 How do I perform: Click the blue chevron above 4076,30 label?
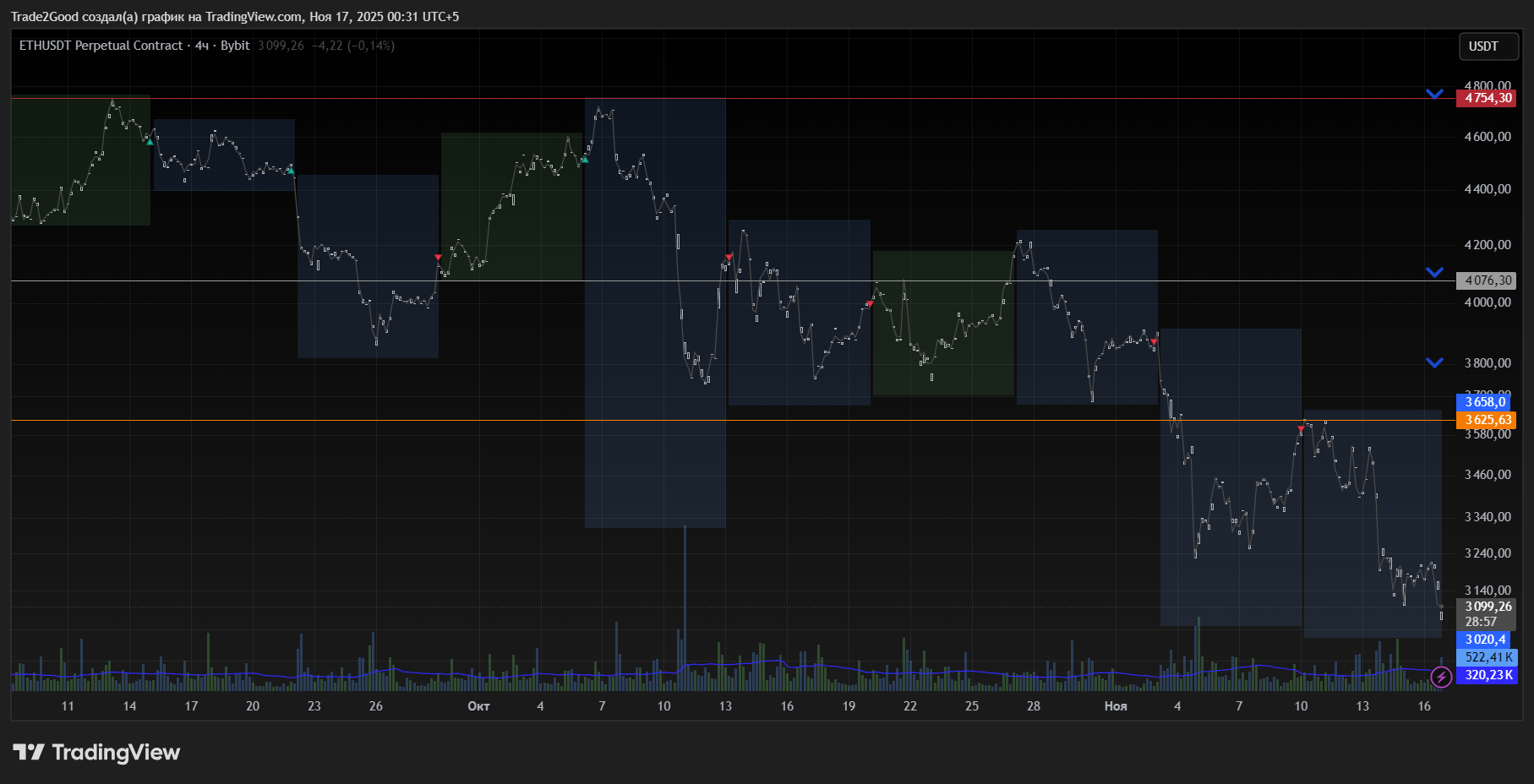click(1434, 272)
